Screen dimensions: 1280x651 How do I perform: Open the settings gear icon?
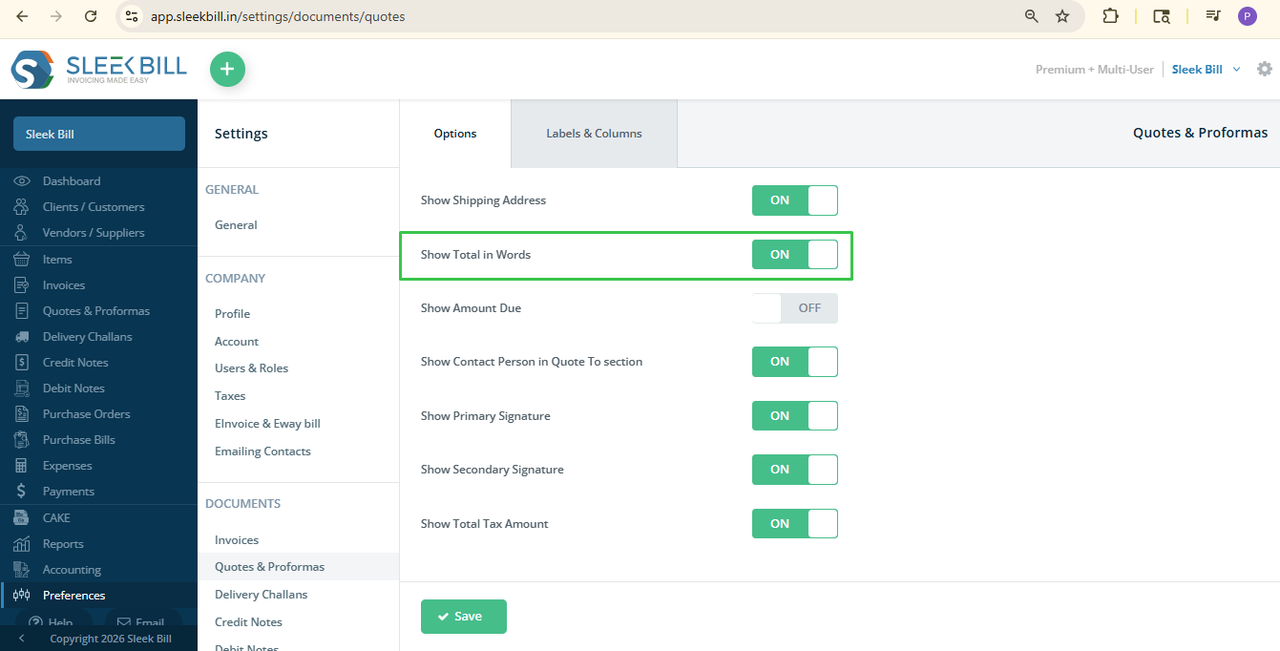[x=1264, y=69]
